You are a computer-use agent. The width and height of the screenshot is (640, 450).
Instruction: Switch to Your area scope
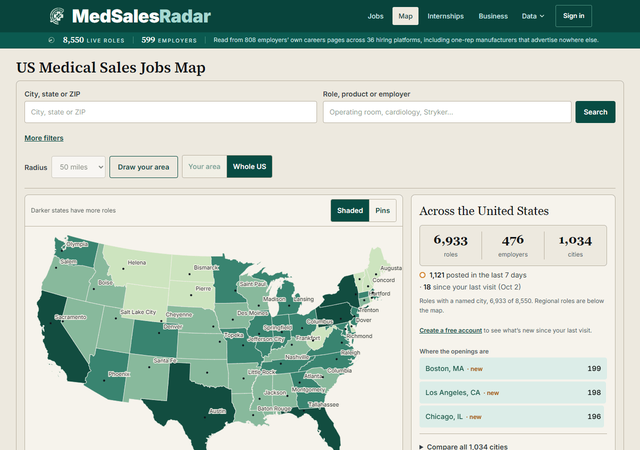coord(204,167)
